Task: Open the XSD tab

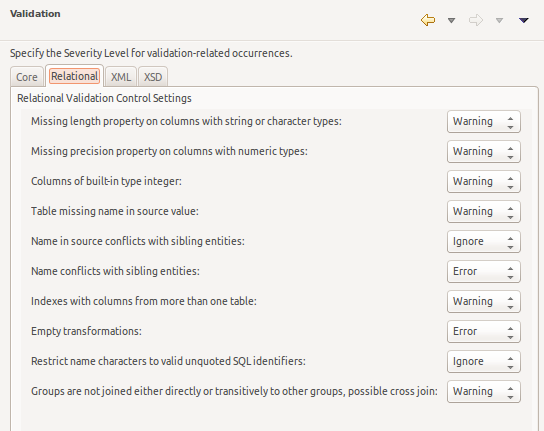Action: point(153,77)
